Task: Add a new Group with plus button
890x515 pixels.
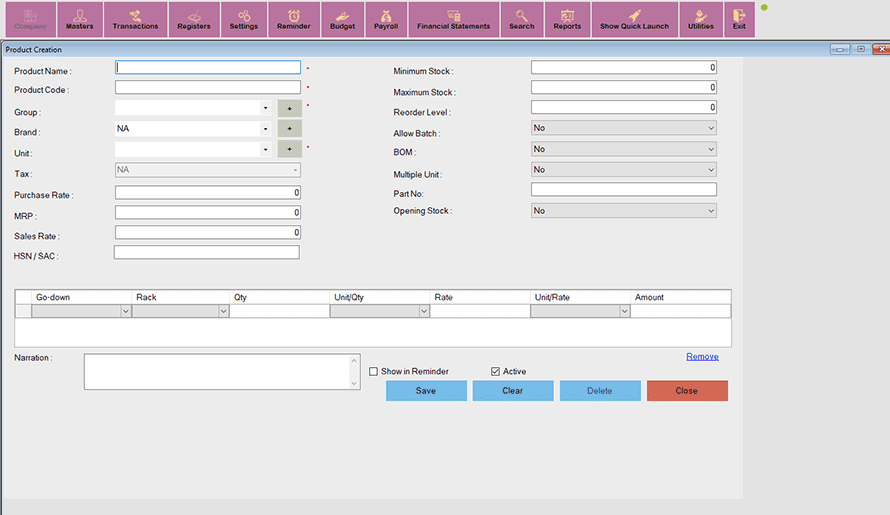Action: click(x=289, y=108)
